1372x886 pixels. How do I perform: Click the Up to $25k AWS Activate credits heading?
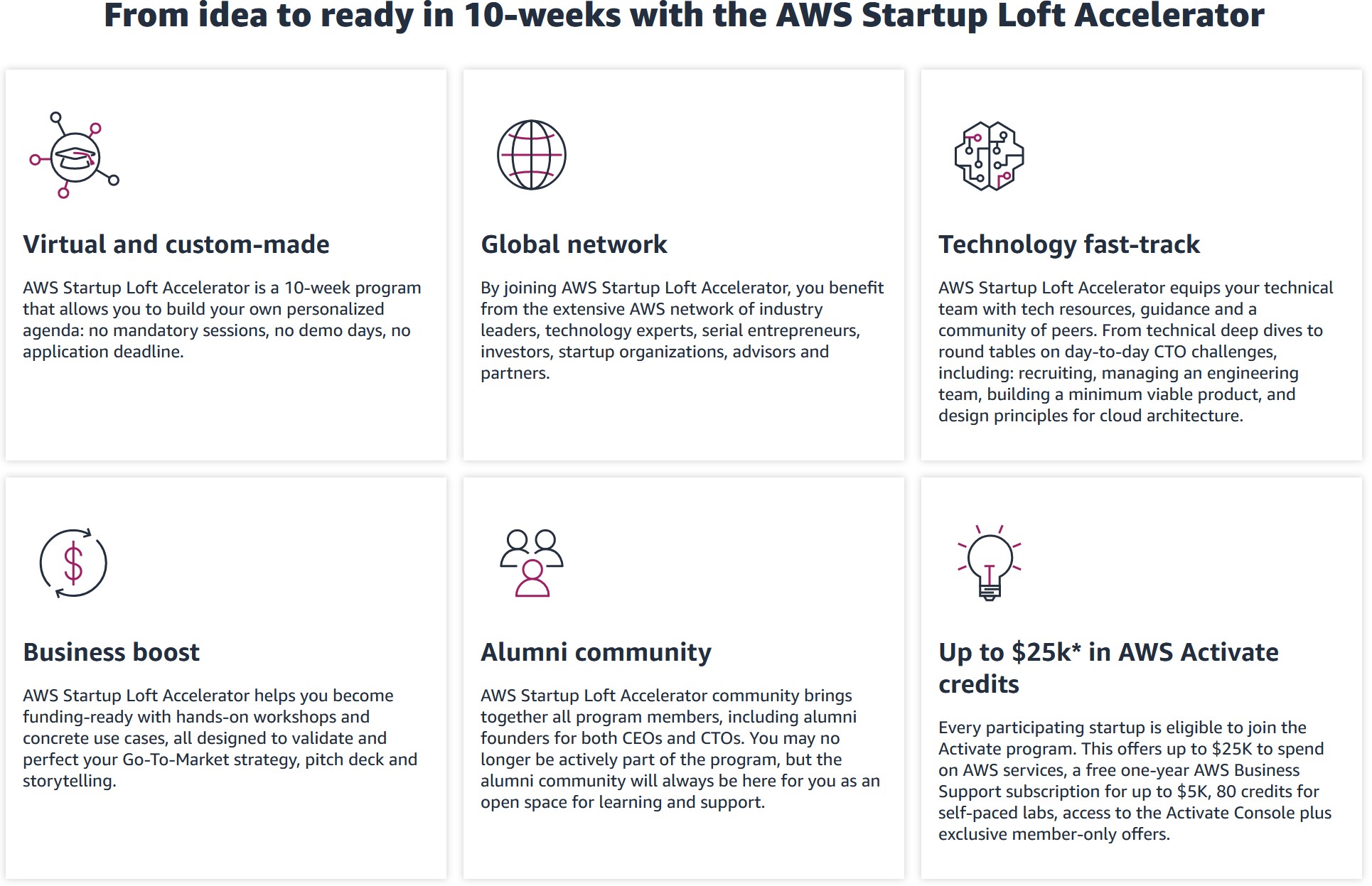1108,668
